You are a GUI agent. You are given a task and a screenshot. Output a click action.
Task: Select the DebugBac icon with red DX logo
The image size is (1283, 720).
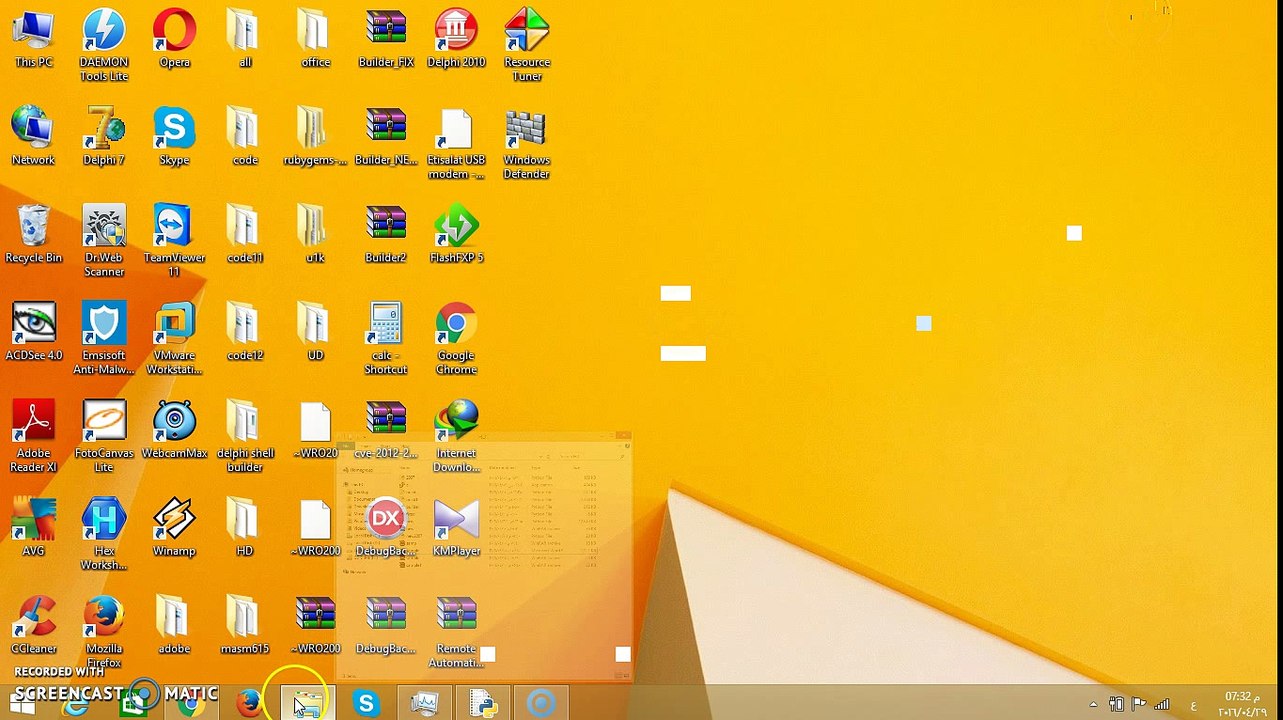386,528
